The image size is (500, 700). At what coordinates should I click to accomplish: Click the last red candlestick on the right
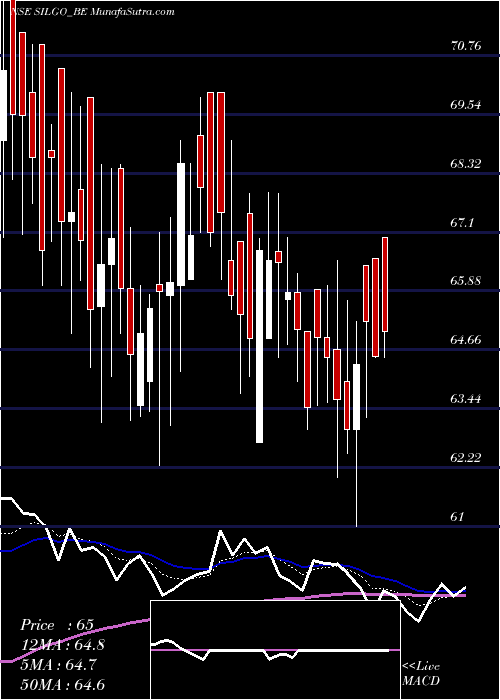384,284
